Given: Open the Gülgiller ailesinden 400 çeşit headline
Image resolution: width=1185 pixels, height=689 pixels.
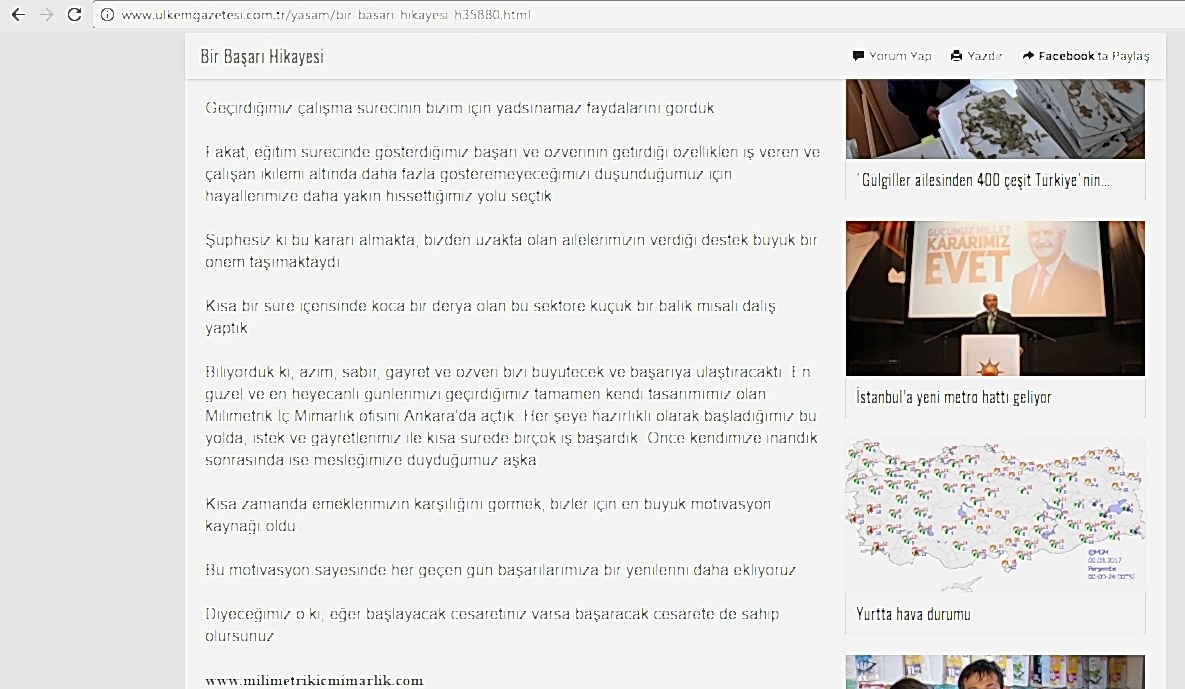Looking at the screenshot, I should point(982,180).
